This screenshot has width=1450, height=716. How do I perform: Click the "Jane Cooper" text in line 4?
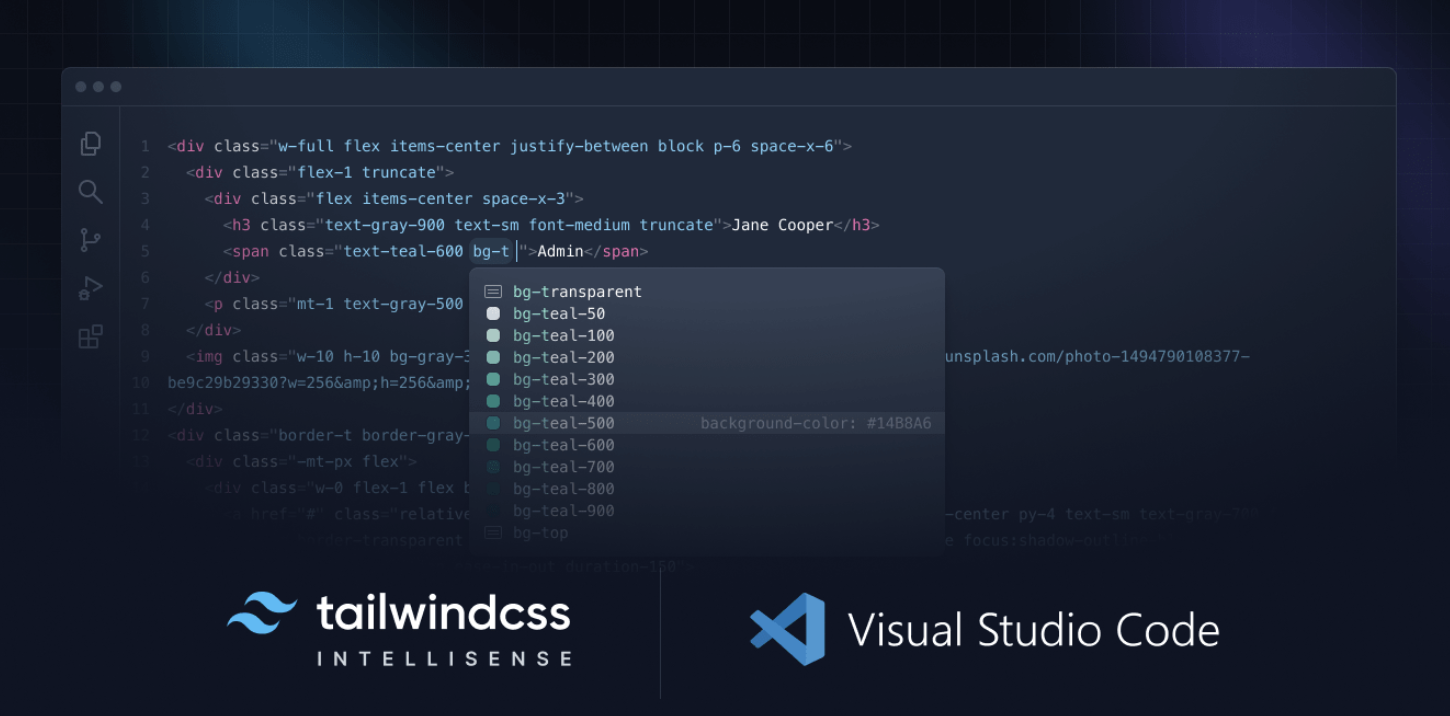point(783,226)
